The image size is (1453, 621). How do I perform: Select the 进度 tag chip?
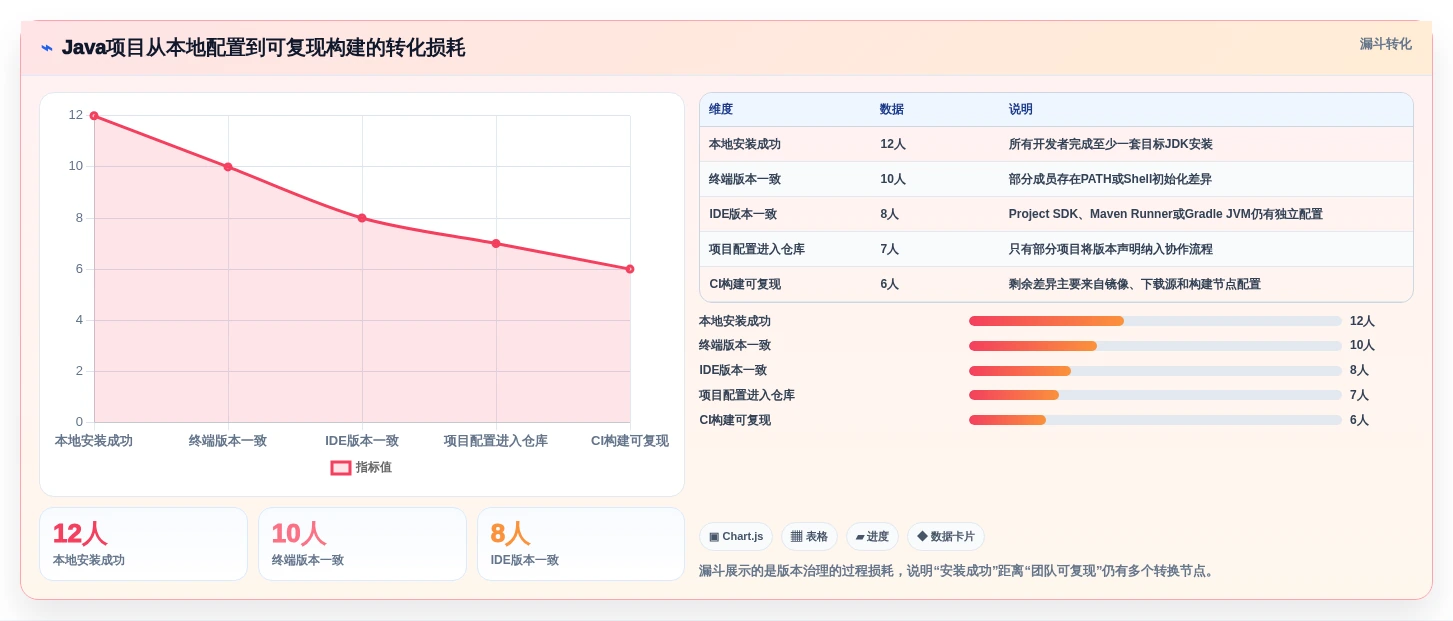coord(872,536)
